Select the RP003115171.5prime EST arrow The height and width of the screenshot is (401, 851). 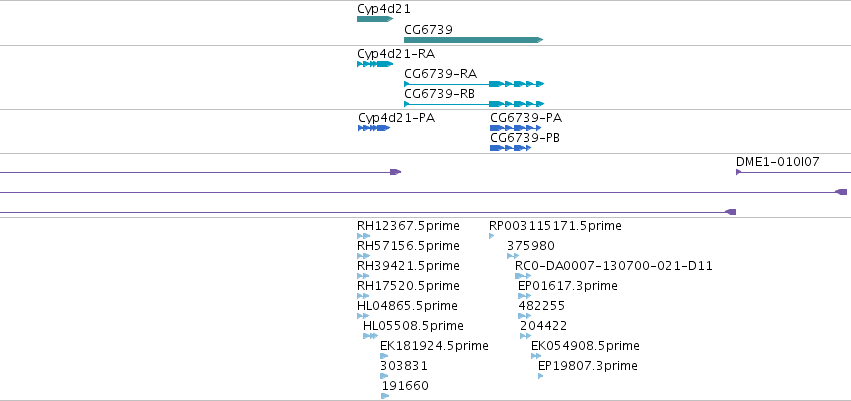point(492,236)
